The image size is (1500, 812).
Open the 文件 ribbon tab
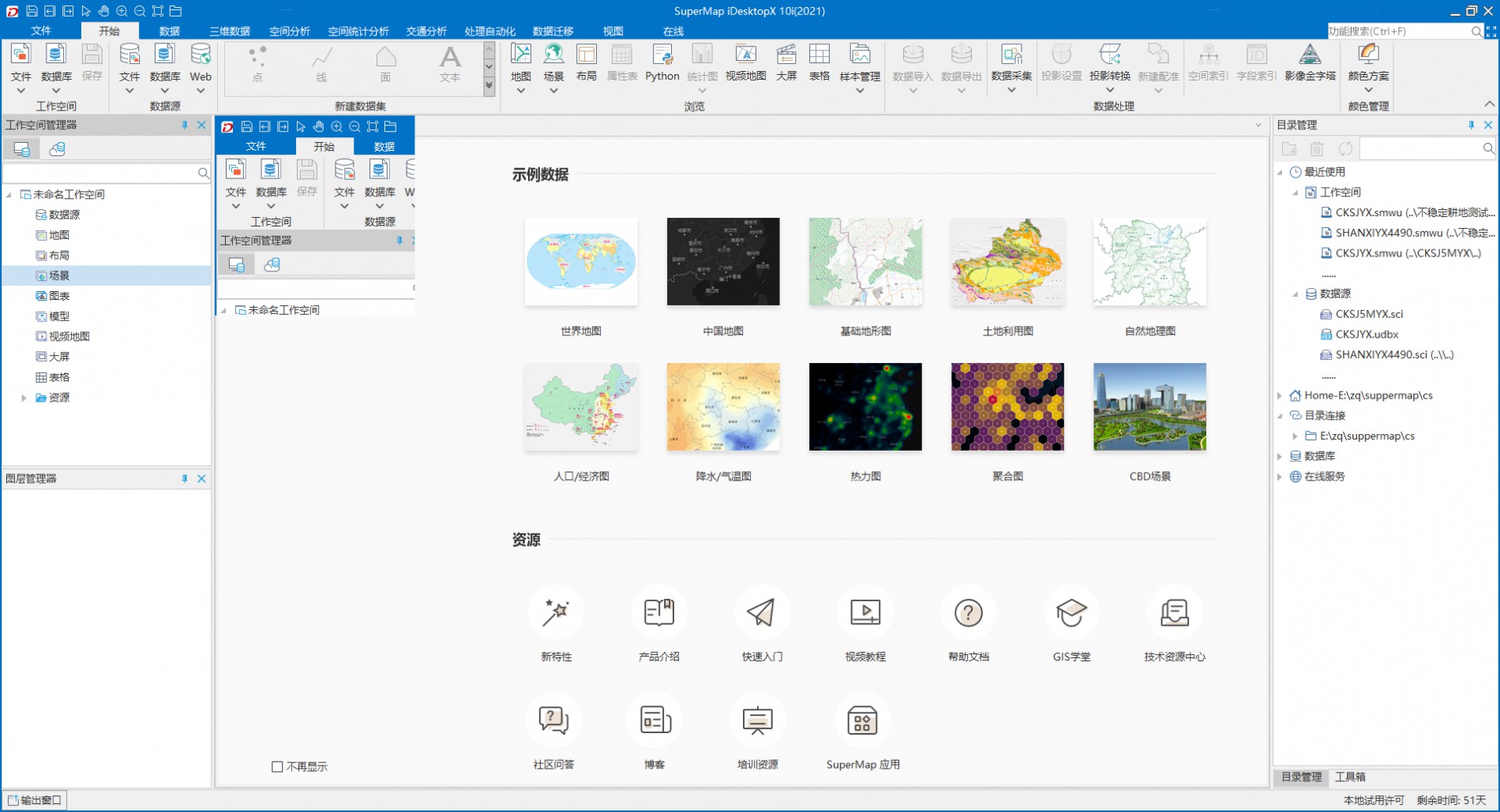pyautogui.click(x=41, y=31)
